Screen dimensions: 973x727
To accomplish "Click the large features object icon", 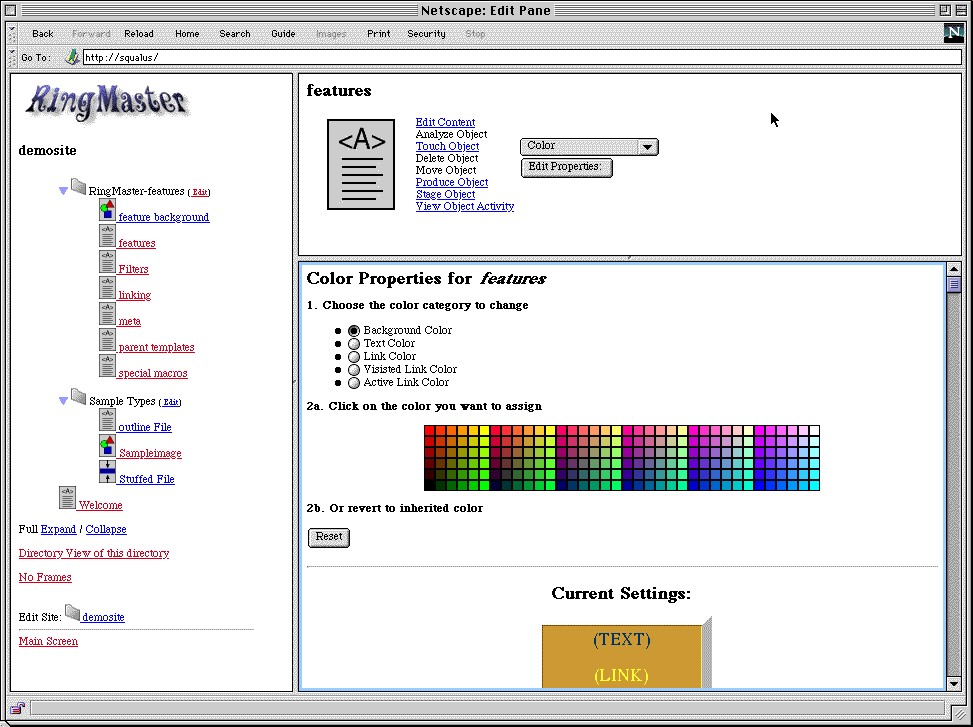I will click(x=361, y=164).
